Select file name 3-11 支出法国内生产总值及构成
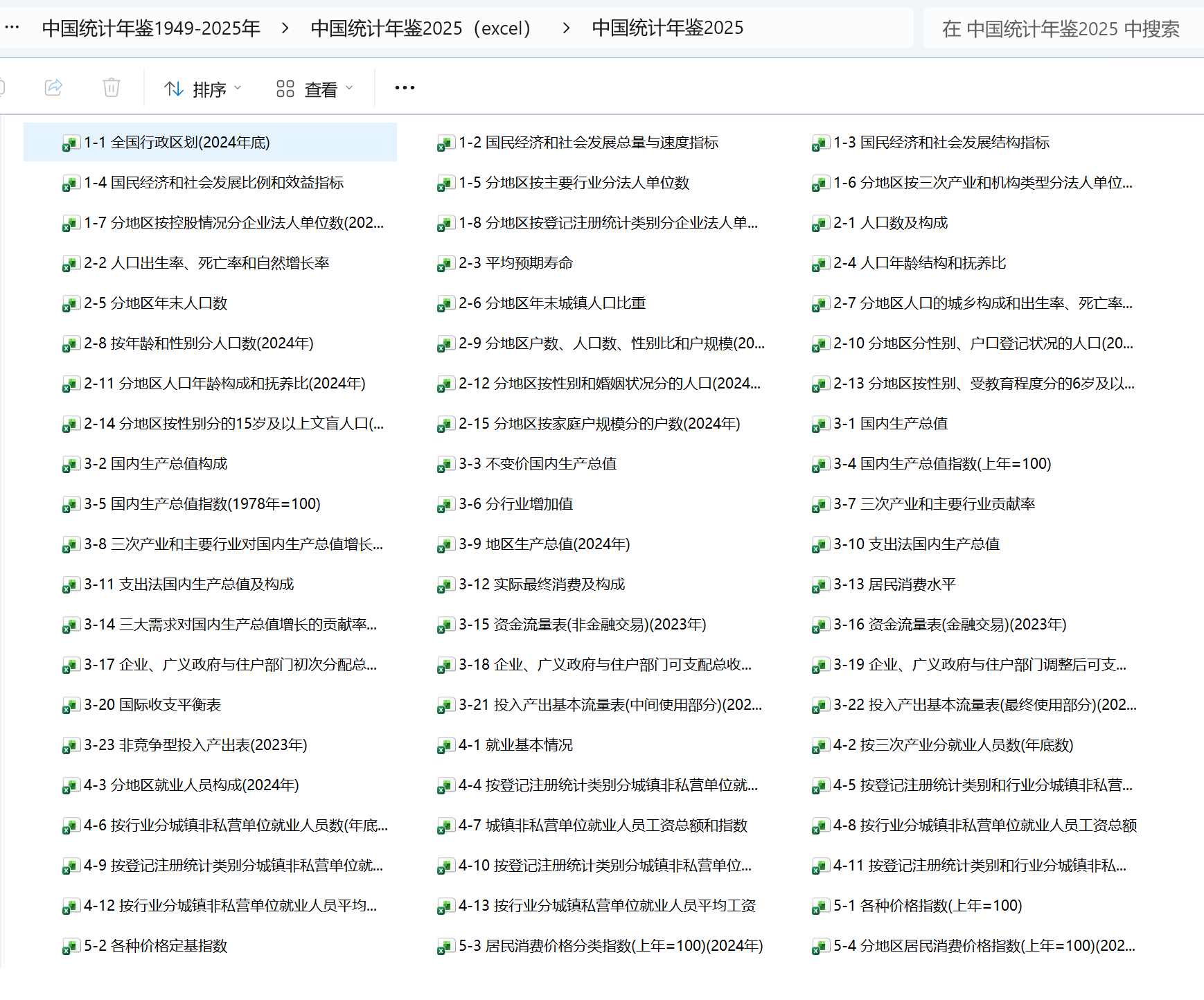 pos(189,584)
